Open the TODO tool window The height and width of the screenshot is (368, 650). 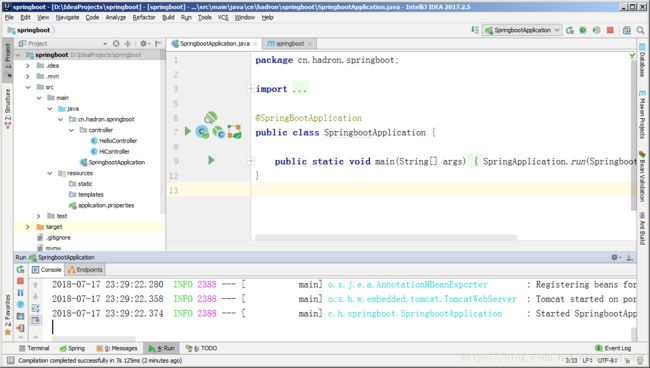201,348
